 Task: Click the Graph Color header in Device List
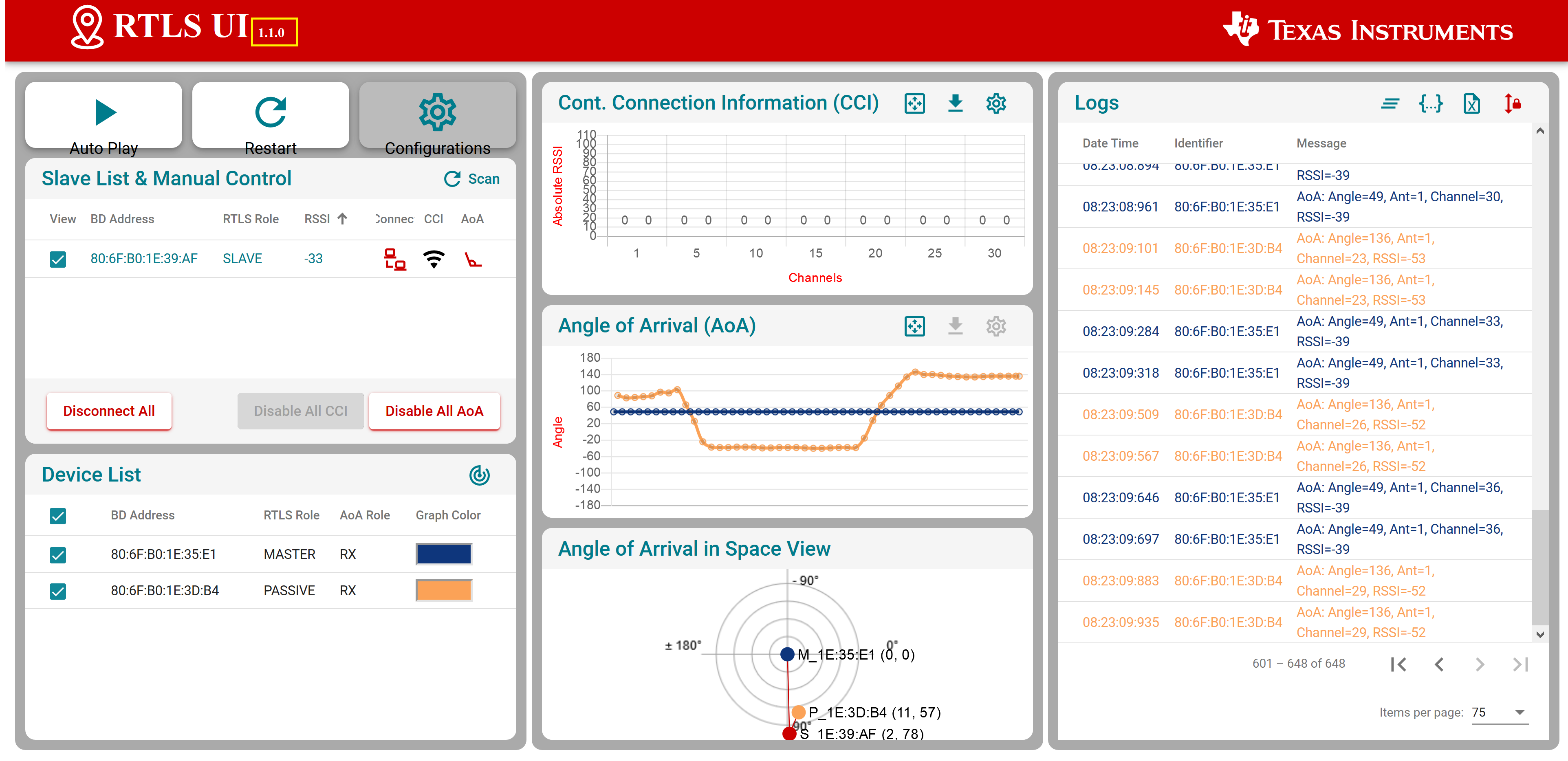[447, 515]
